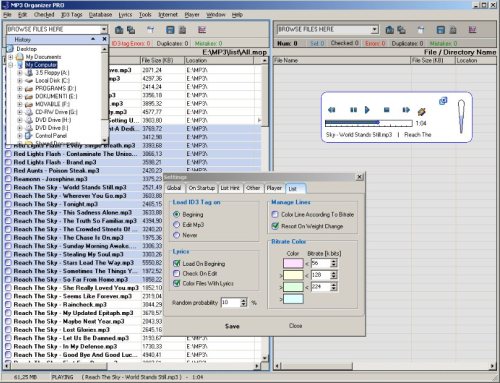Viewport: 500px width, 383px height.
Task: Collapse the My Computer tree node
Action: pos(11,65)
